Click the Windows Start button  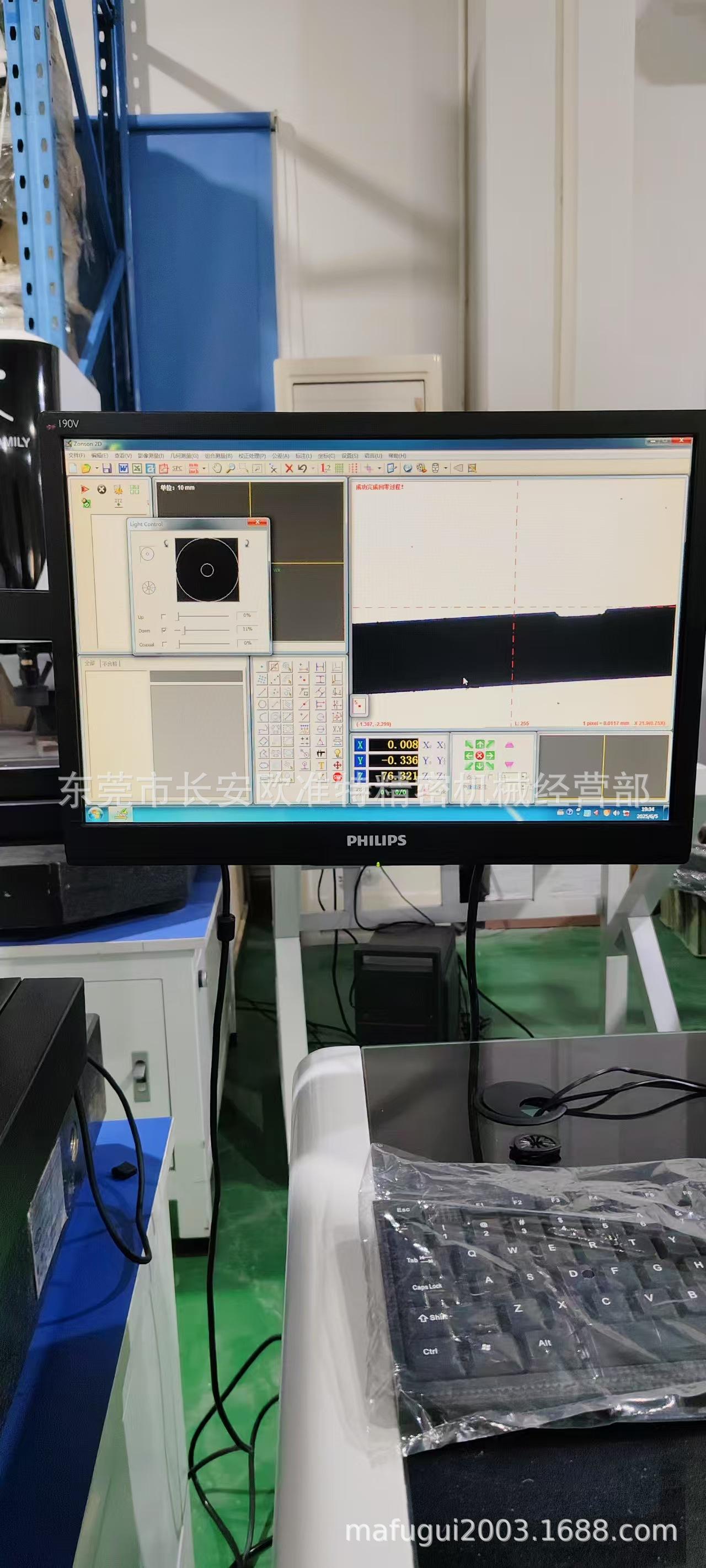click(x=94, y=814)
